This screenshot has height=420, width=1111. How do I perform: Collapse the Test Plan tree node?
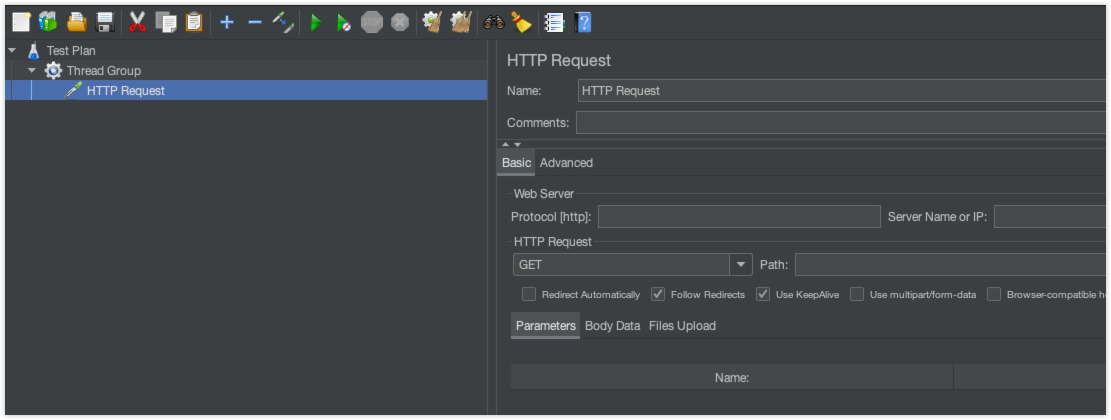(12, 51)
